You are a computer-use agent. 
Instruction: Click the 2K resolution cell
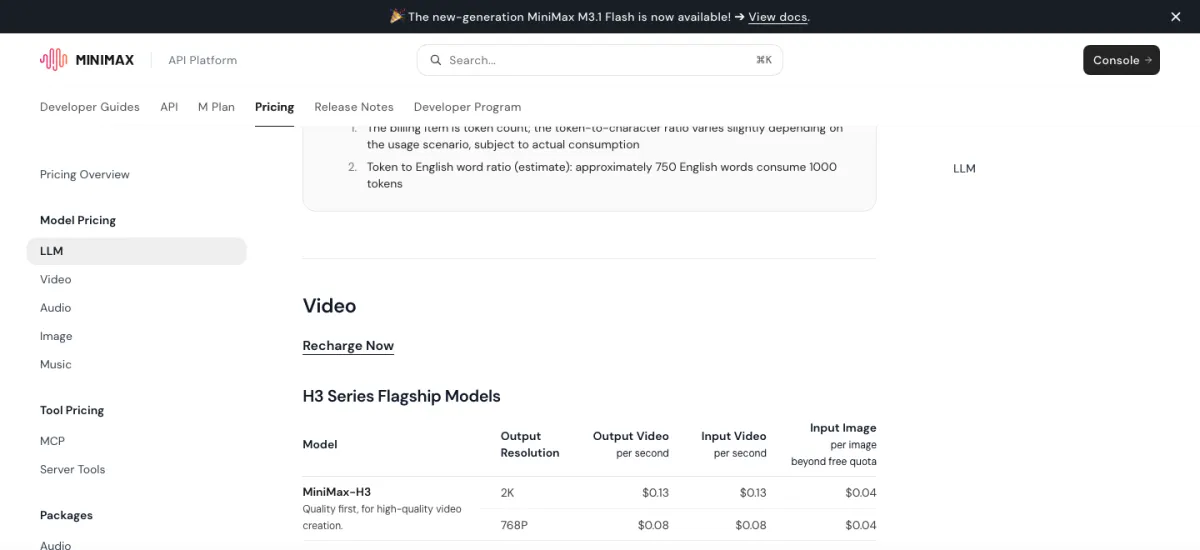[507, 492]
